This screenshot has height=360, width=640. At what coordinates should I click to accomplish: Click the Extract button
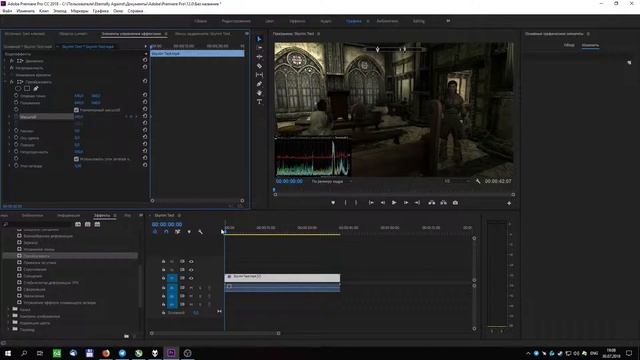click(443, 202)
